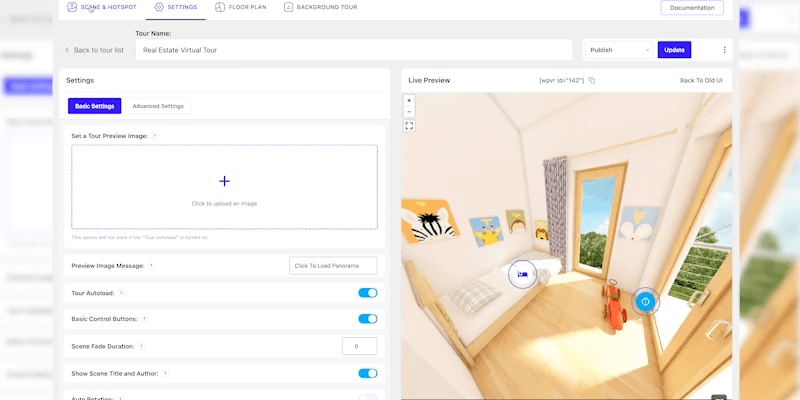This screenshot has height=400, width=800.
Task: Click the blue info hotspot
Action: coord(645,302)
